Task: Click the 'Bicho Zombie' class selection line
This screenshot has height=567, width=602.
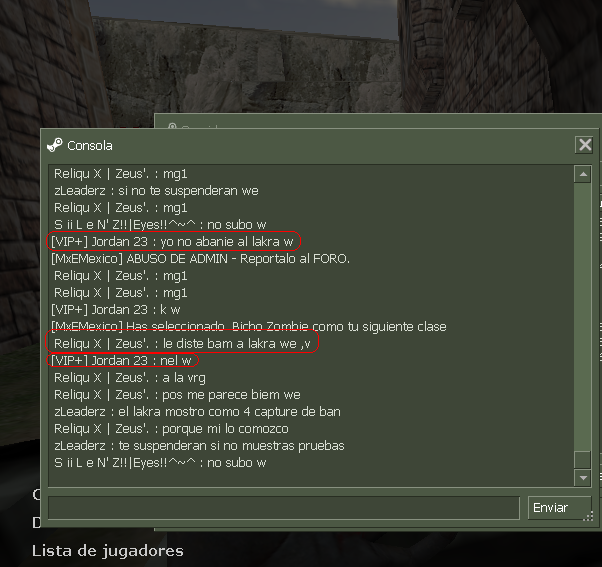Action: pyautogui.click(x=248, y=326)
